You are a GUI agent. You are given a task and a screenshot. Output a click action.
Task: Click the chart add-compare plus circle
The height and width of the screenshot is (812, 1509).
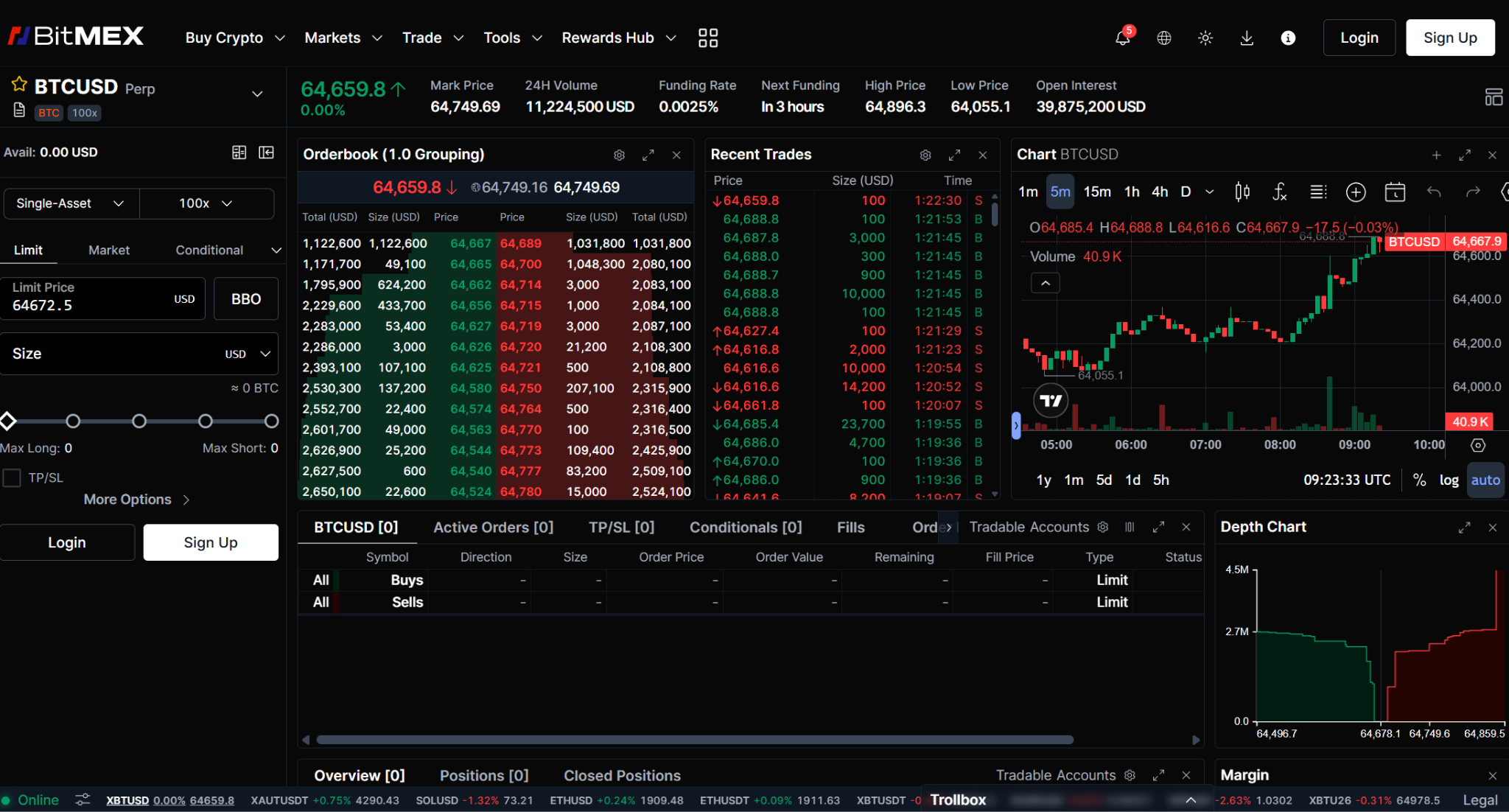1356,192
